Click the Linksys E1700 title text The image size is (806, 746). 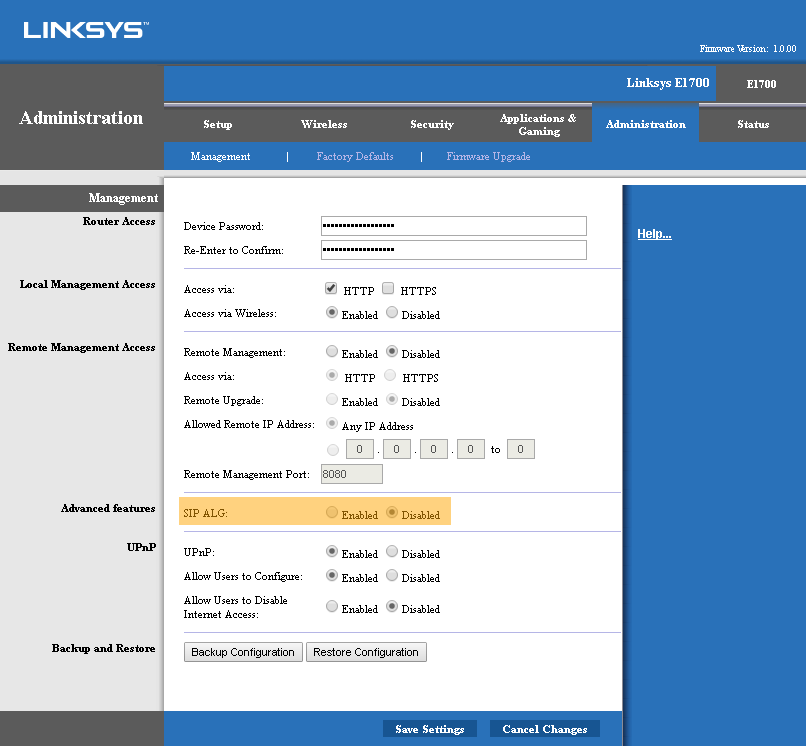[668, 83]
